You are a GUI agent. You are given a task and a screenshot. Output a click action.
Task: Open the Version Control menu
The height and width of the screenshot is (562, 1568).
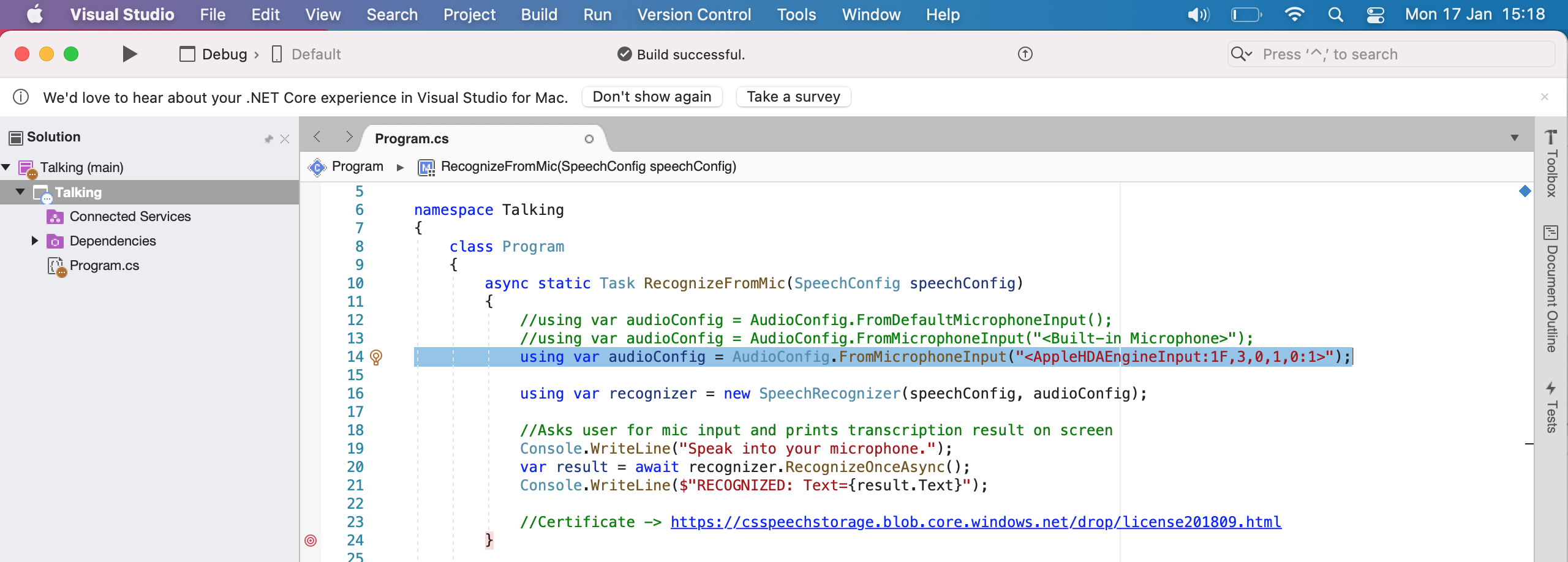694,14
